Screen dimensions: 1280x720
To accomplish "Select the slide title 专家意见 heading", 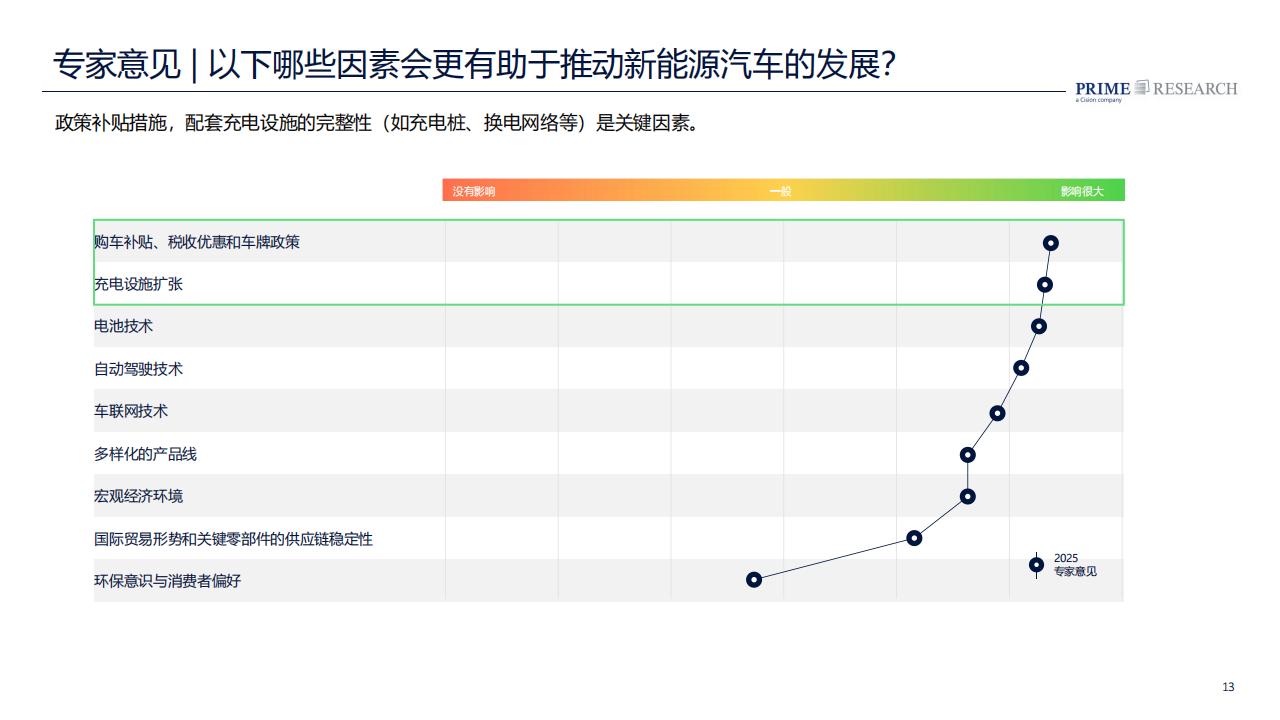I will [474, 65].
